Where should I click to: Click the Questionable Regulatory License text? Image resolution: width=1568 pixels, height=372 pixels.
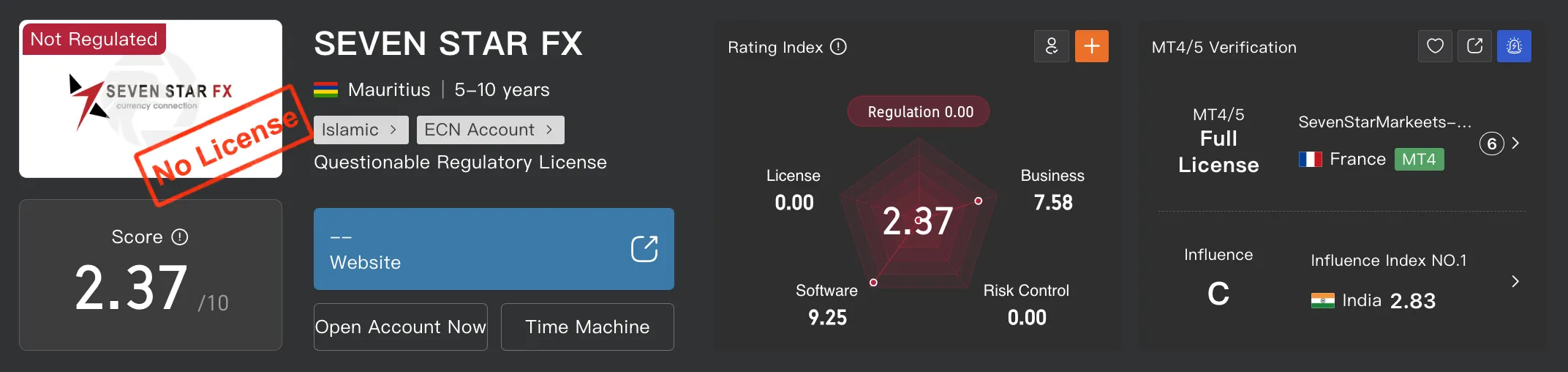[x=460, y=162]
